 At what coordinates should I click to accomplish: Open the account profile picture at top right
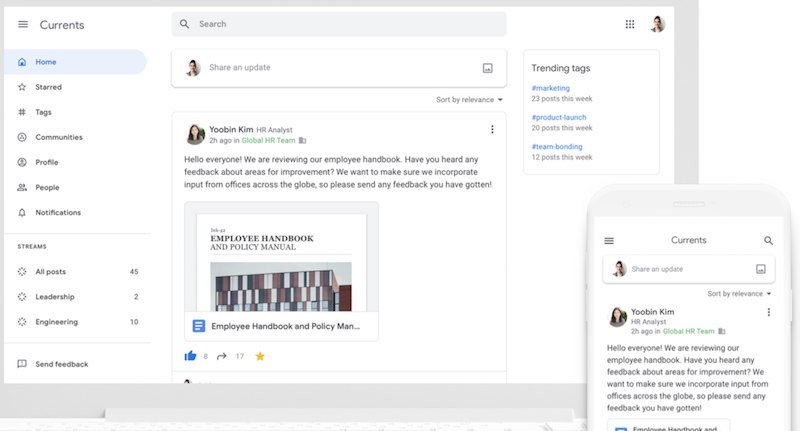click(658, 24)
